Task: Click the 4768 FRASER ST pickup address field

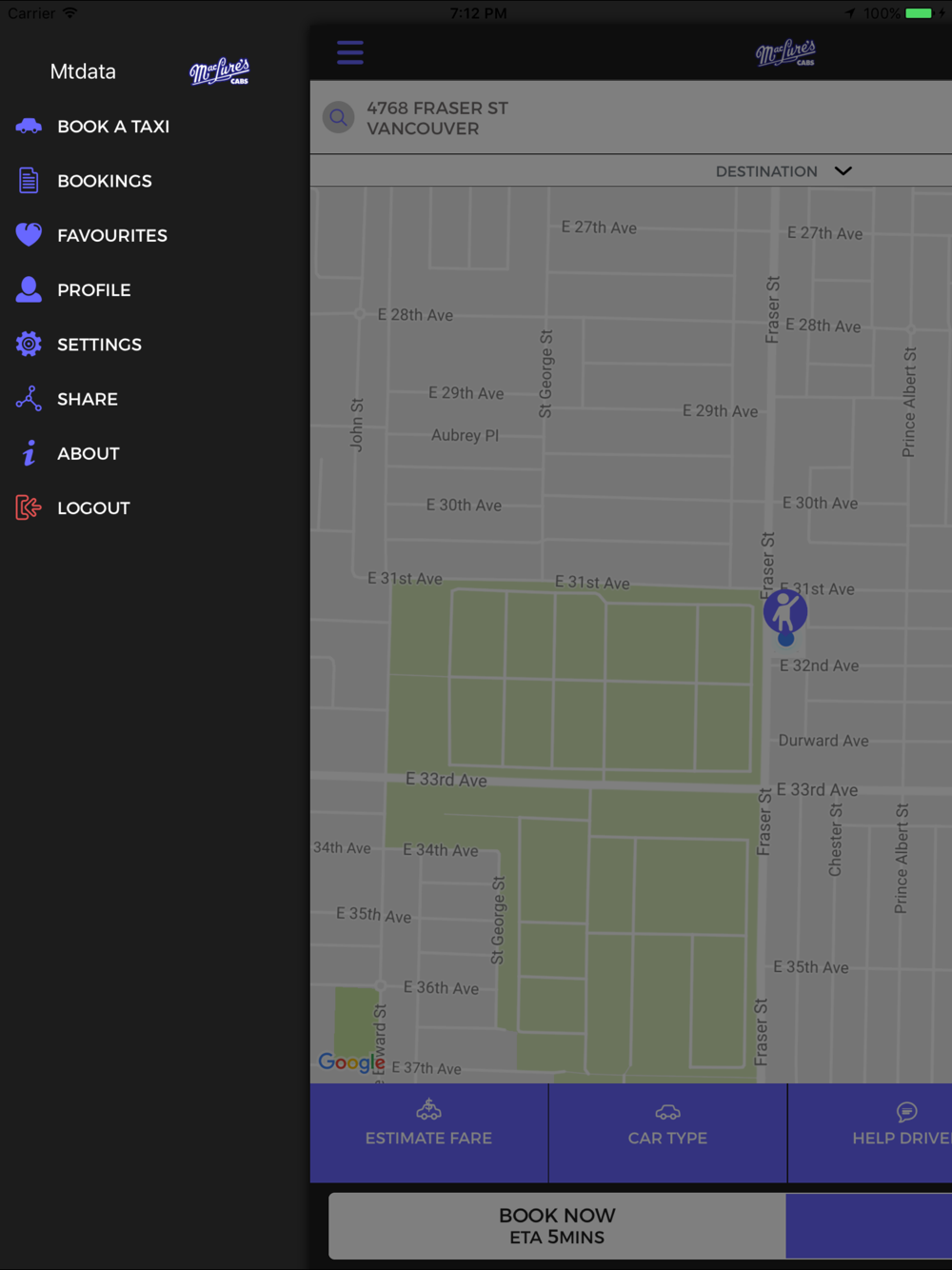Action: (x=631, y=117)
